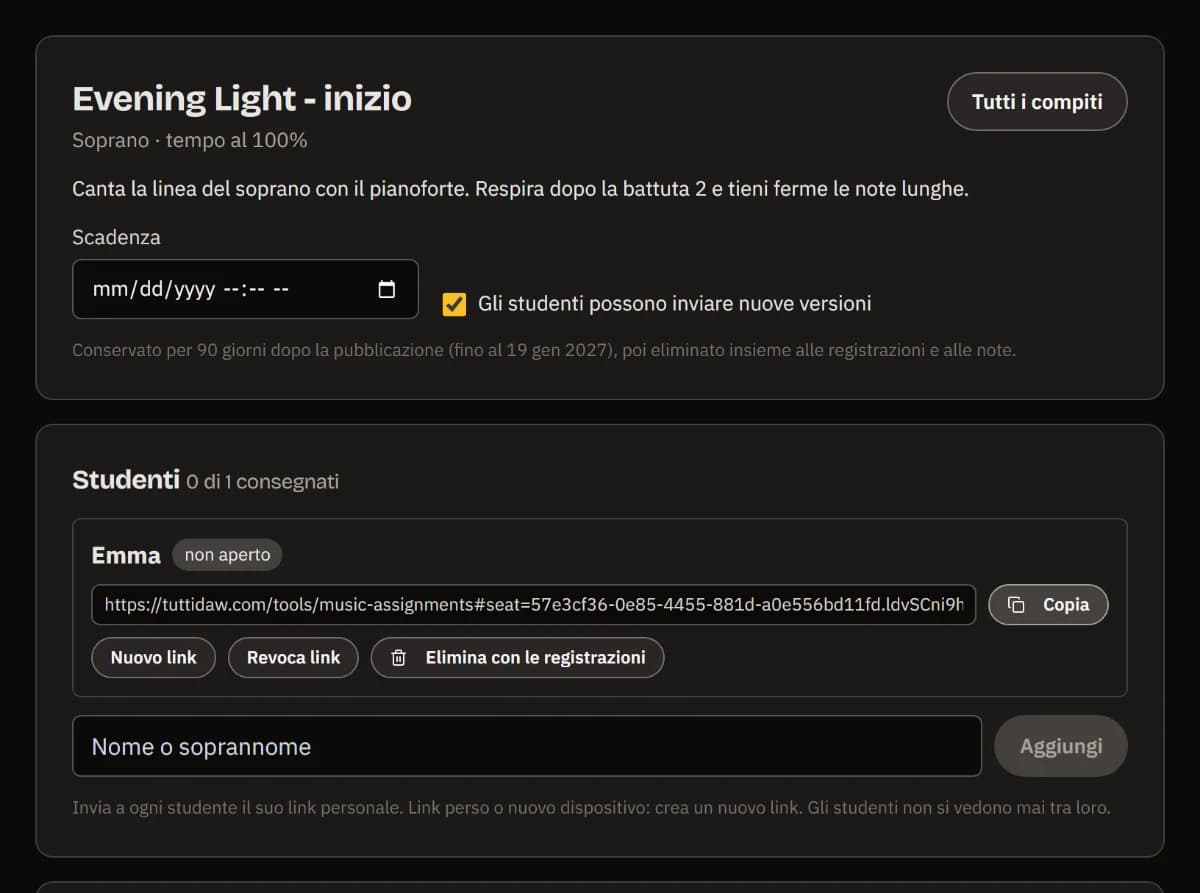Open the calendar picker icon in Scadenza
This screenshot has width=1200, height=893.
click(387, 290)
